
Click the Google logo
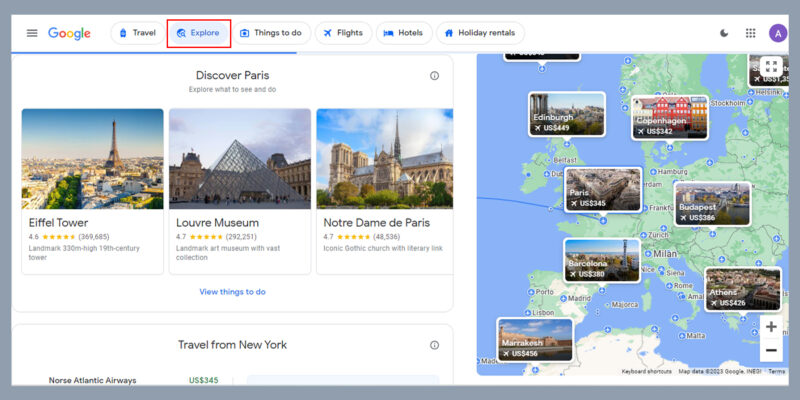click(69, 34)
